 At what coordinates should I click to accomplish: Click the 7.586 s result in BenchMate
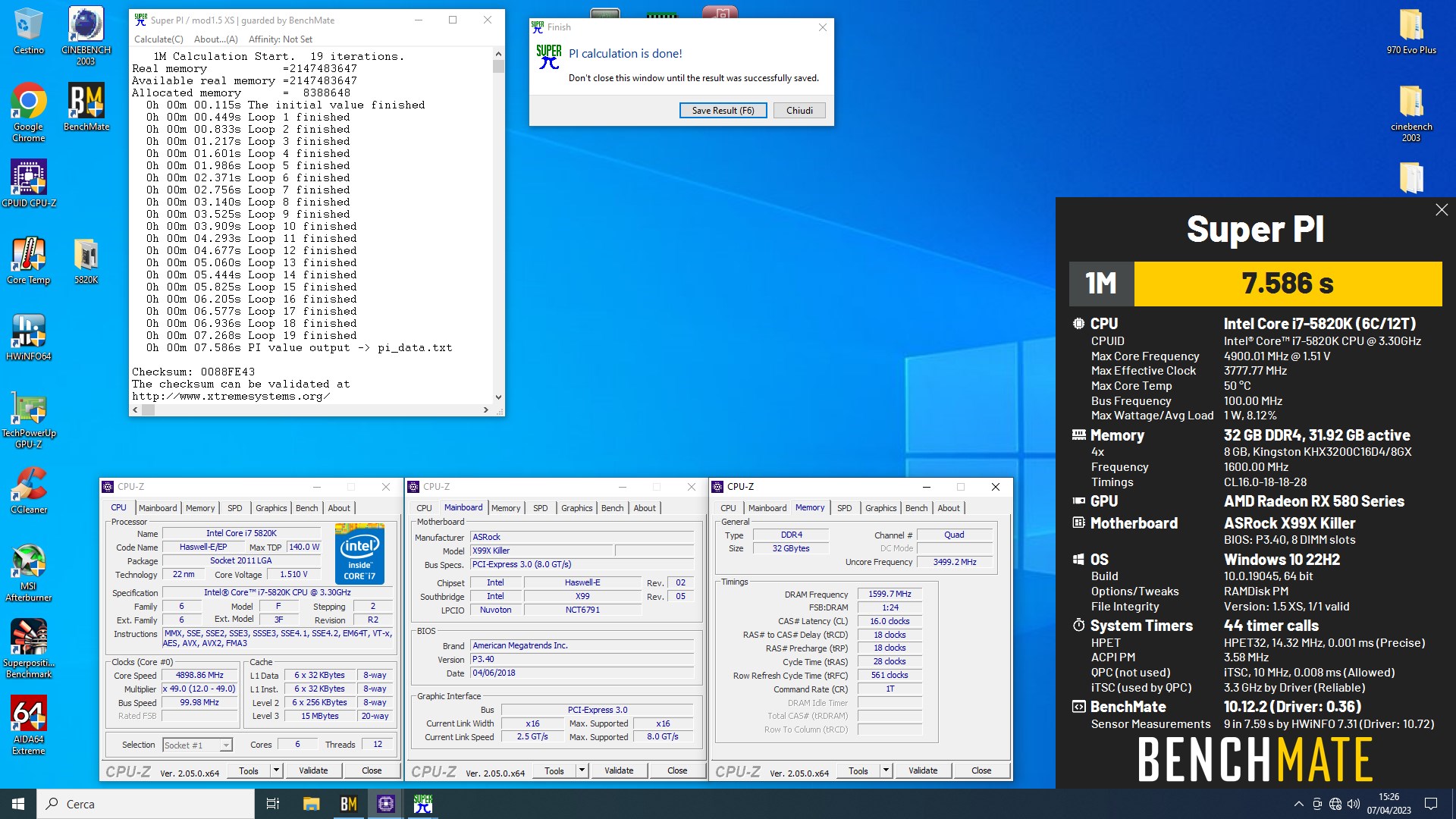click(x=1288, y=284)
